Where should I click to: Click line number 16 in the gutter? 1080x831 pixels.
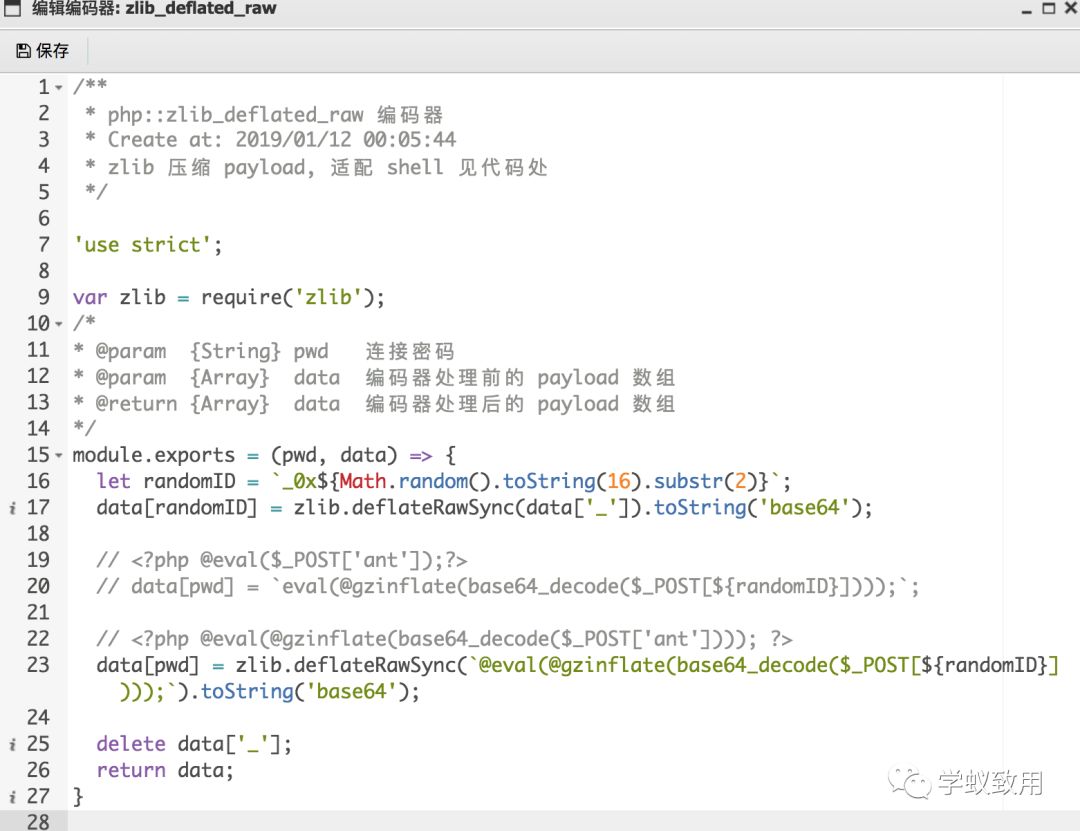coord(39,481)
